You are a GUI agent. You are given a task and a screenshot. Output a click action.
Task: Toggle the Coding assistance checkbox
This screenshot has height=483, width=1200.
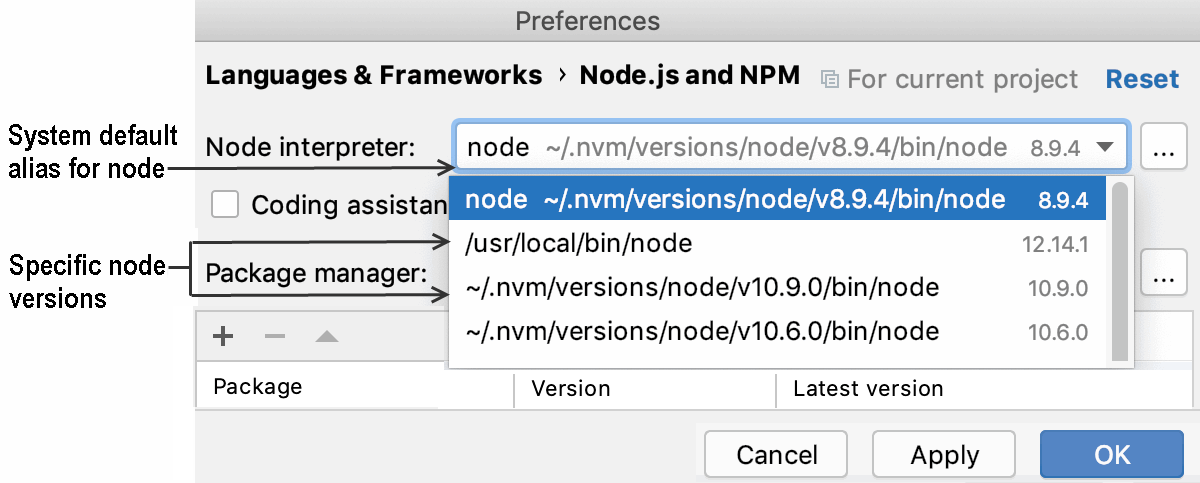(x=226, y=205)
